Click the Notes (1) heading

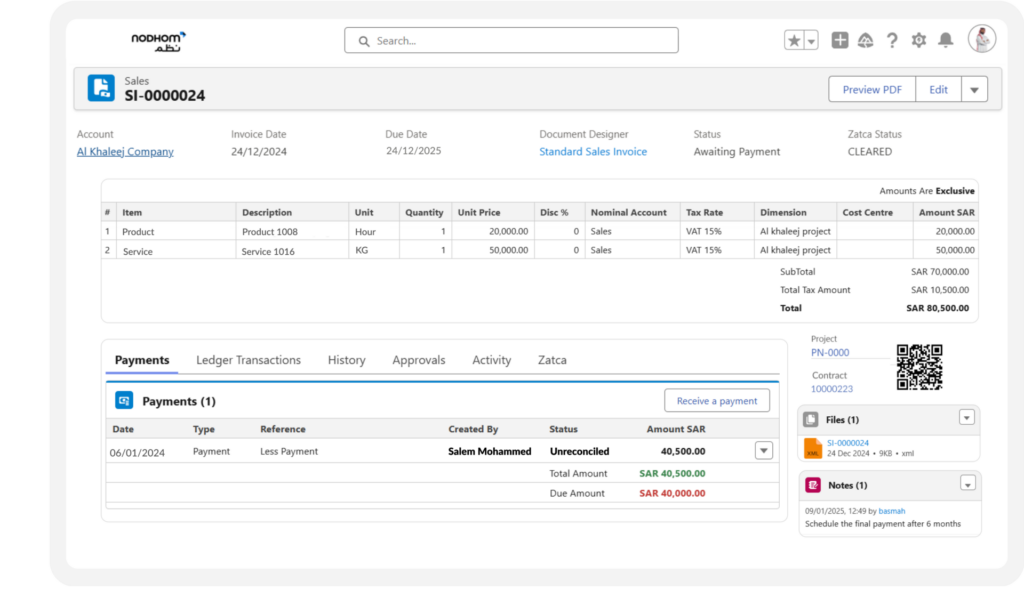tap(848, 485)
